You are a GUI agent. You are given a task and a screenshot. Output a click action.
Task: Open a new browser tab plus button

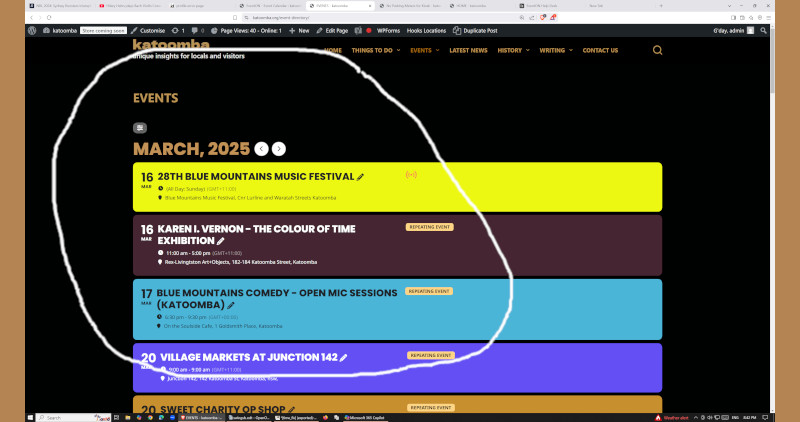[x=661, y=6]
